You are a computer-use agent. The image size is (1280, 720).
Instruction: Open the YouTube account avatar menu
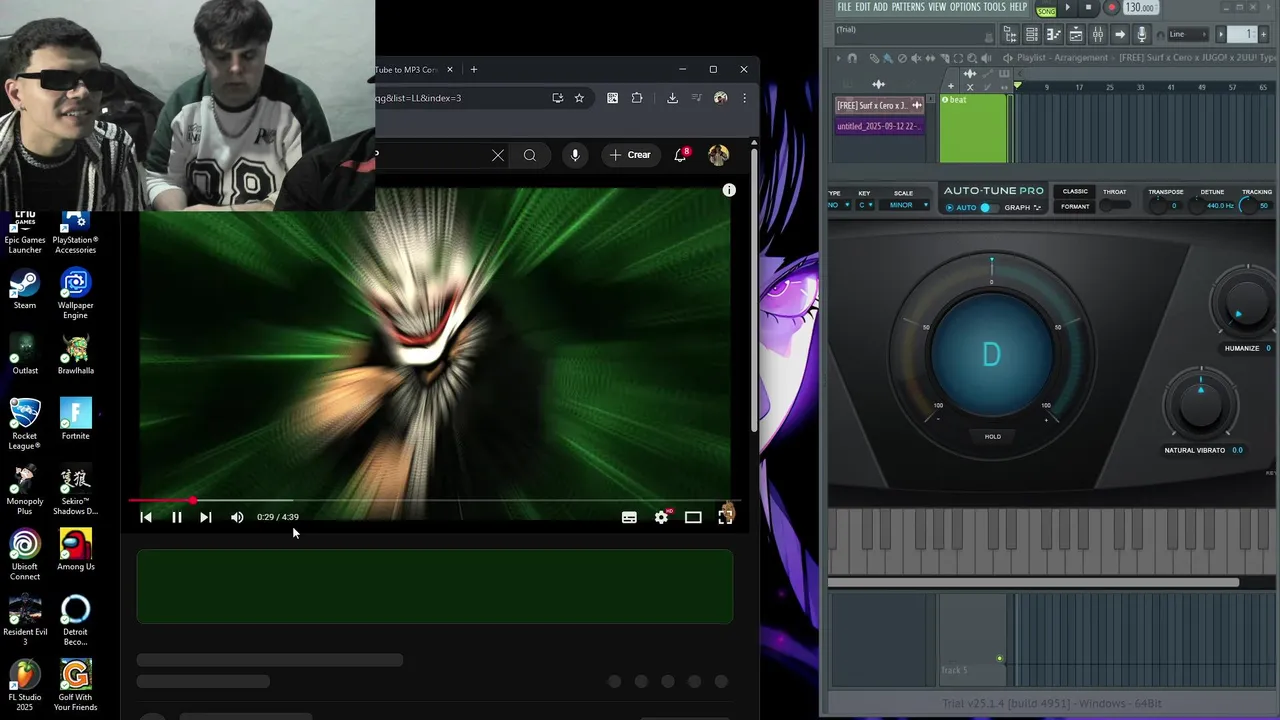click(x=718, y=155)
